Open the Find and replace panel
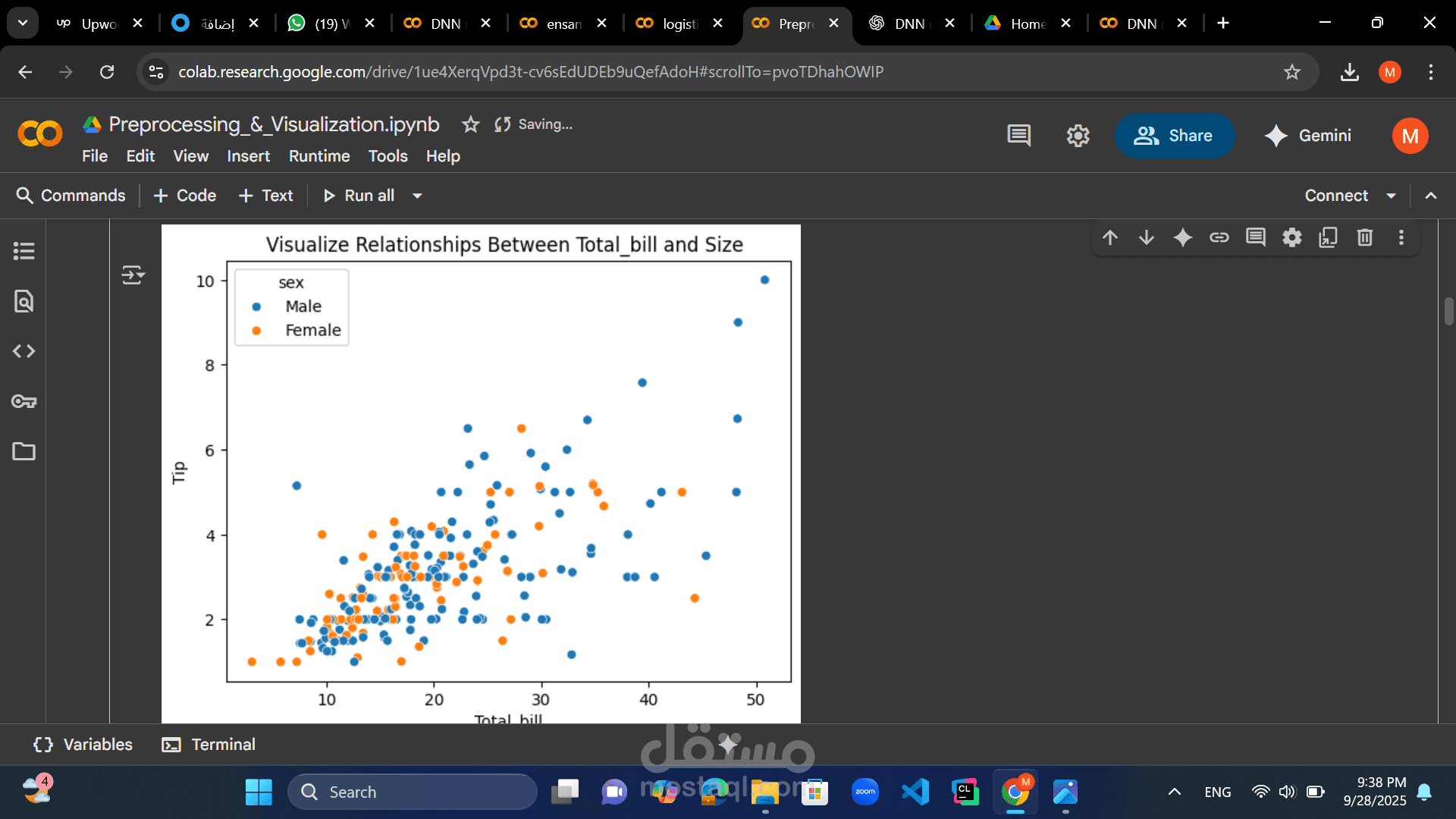The image size is (1456, 819). tap(24, 301)
